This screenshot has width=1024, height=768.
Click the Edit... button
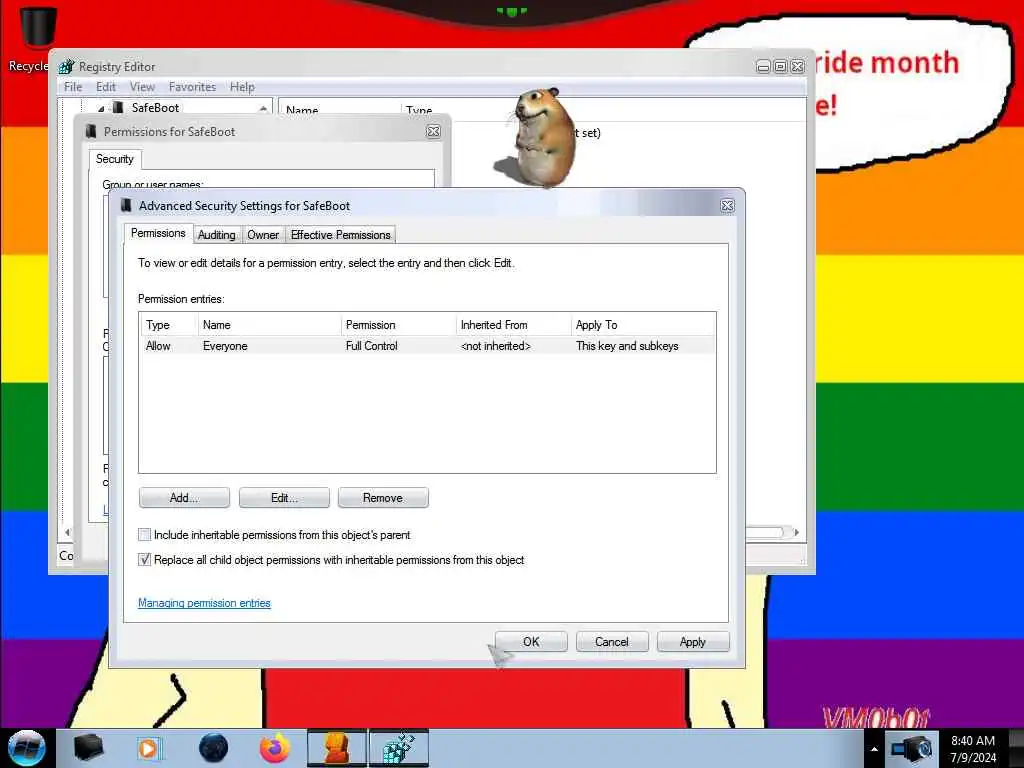coord(284,498)
